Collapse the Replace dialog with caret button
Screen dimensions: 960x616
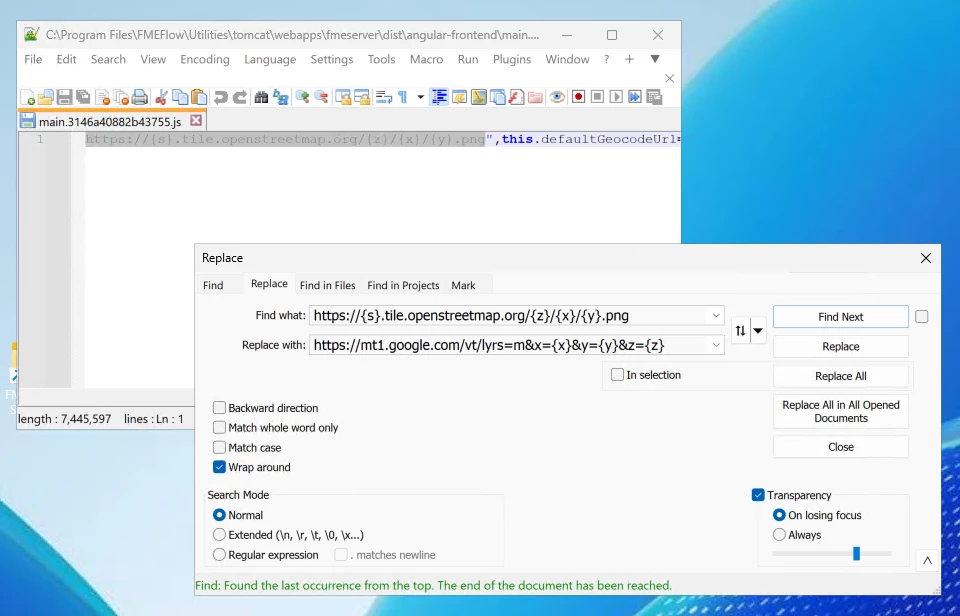(x=928, y=560)
